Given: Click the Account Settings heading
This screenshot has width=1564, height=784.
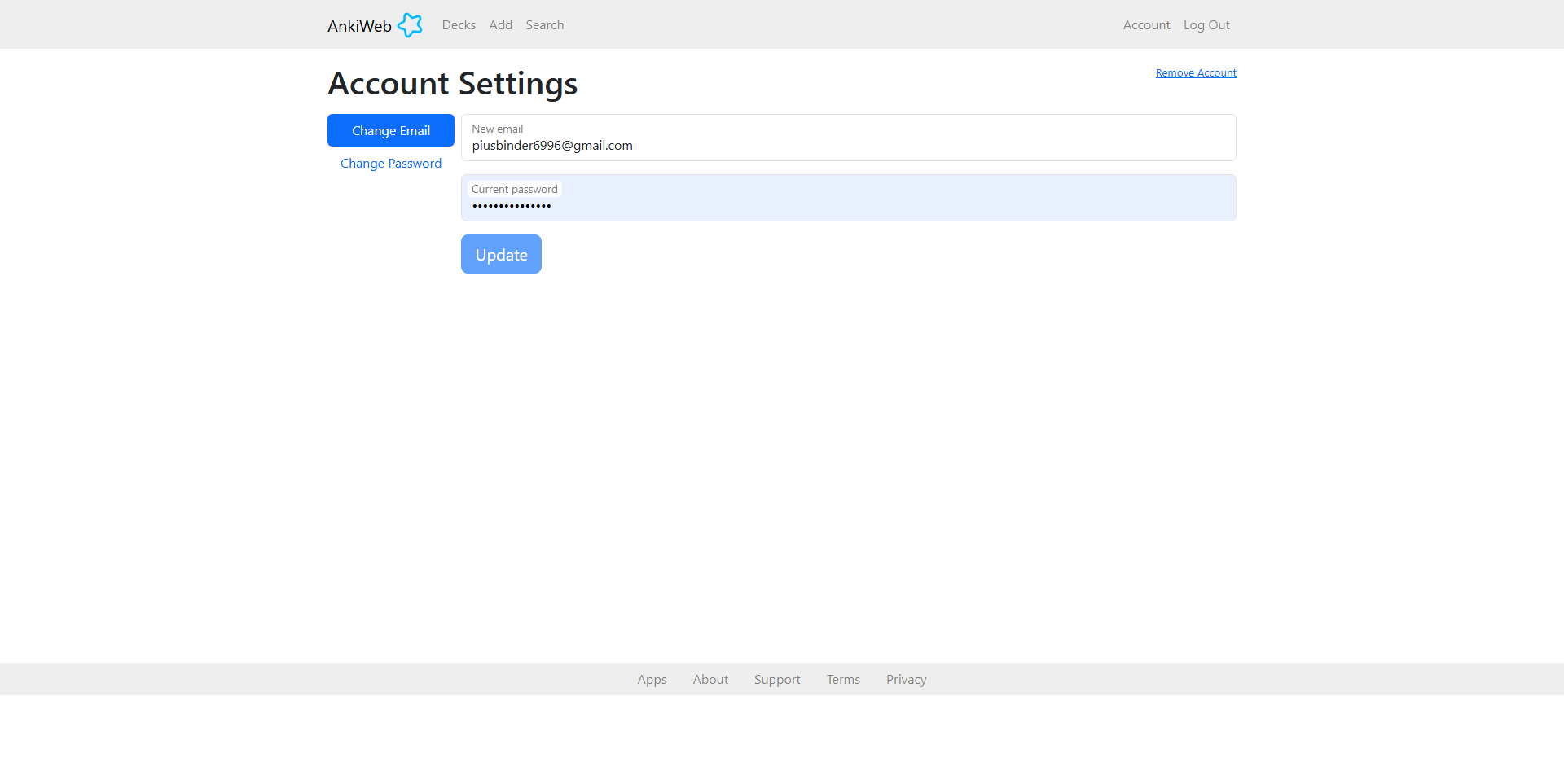Looking at the screenshot, I should pos(452,84).
